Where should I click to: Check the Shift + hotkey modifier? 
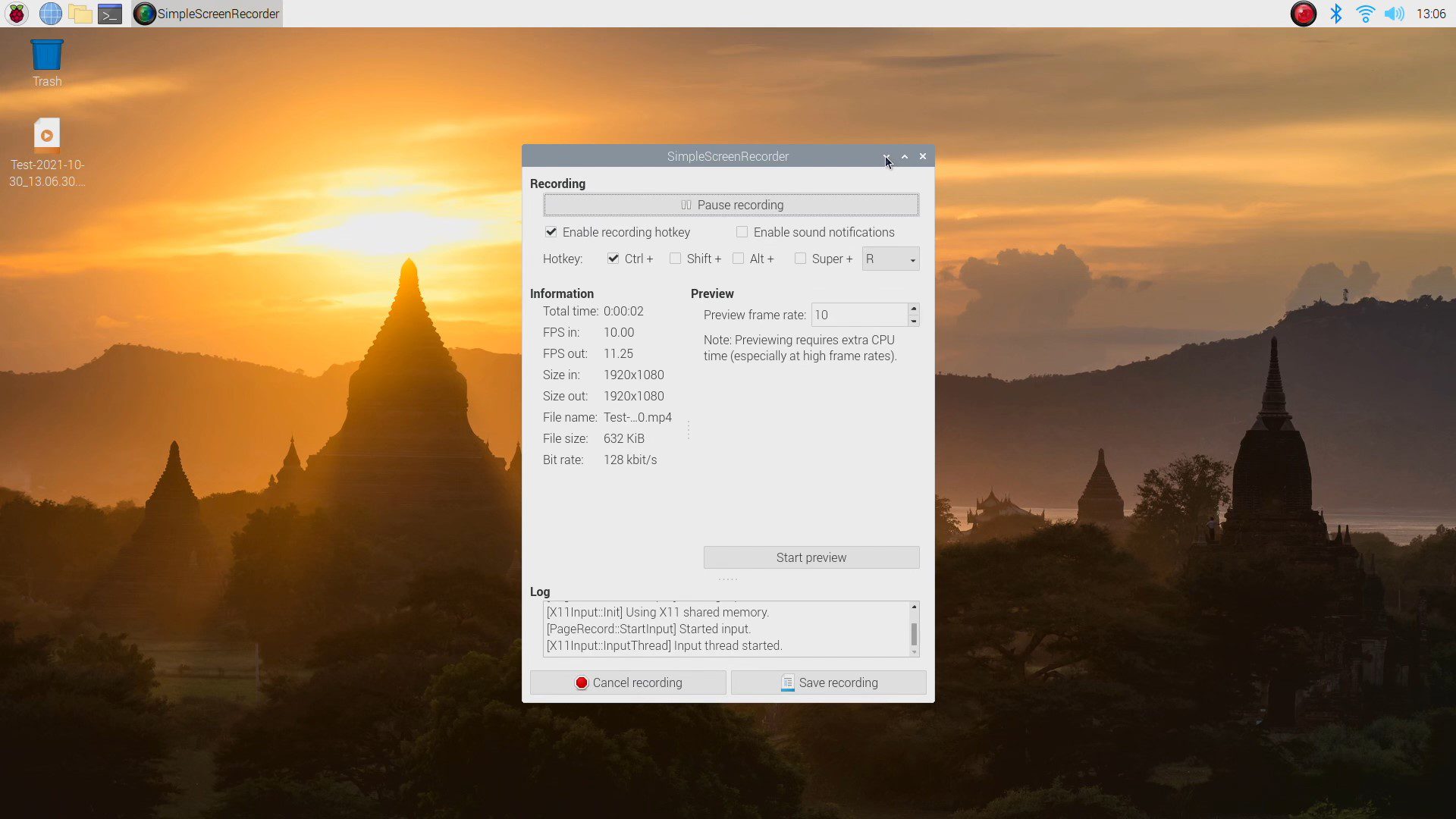(675, 259)
